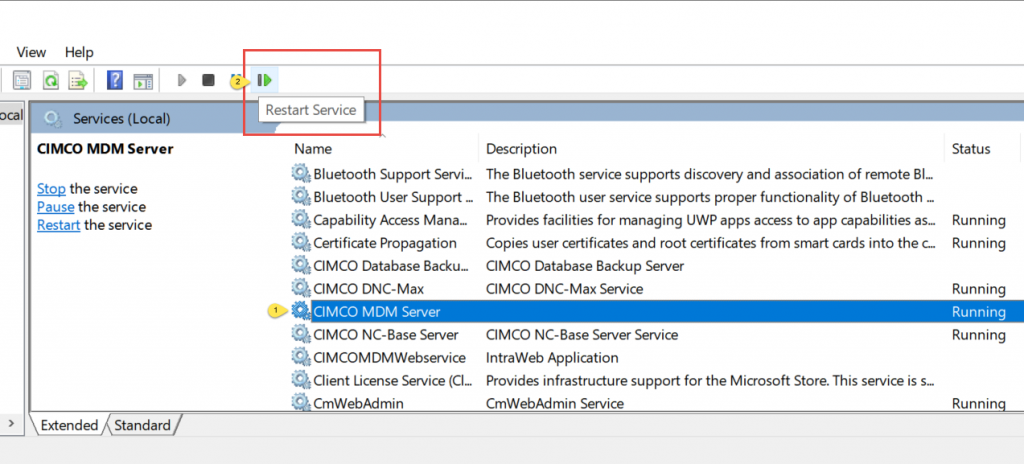
Task: Click gear icon of CIMCOMDMWebservice
Action: (300, 357)
